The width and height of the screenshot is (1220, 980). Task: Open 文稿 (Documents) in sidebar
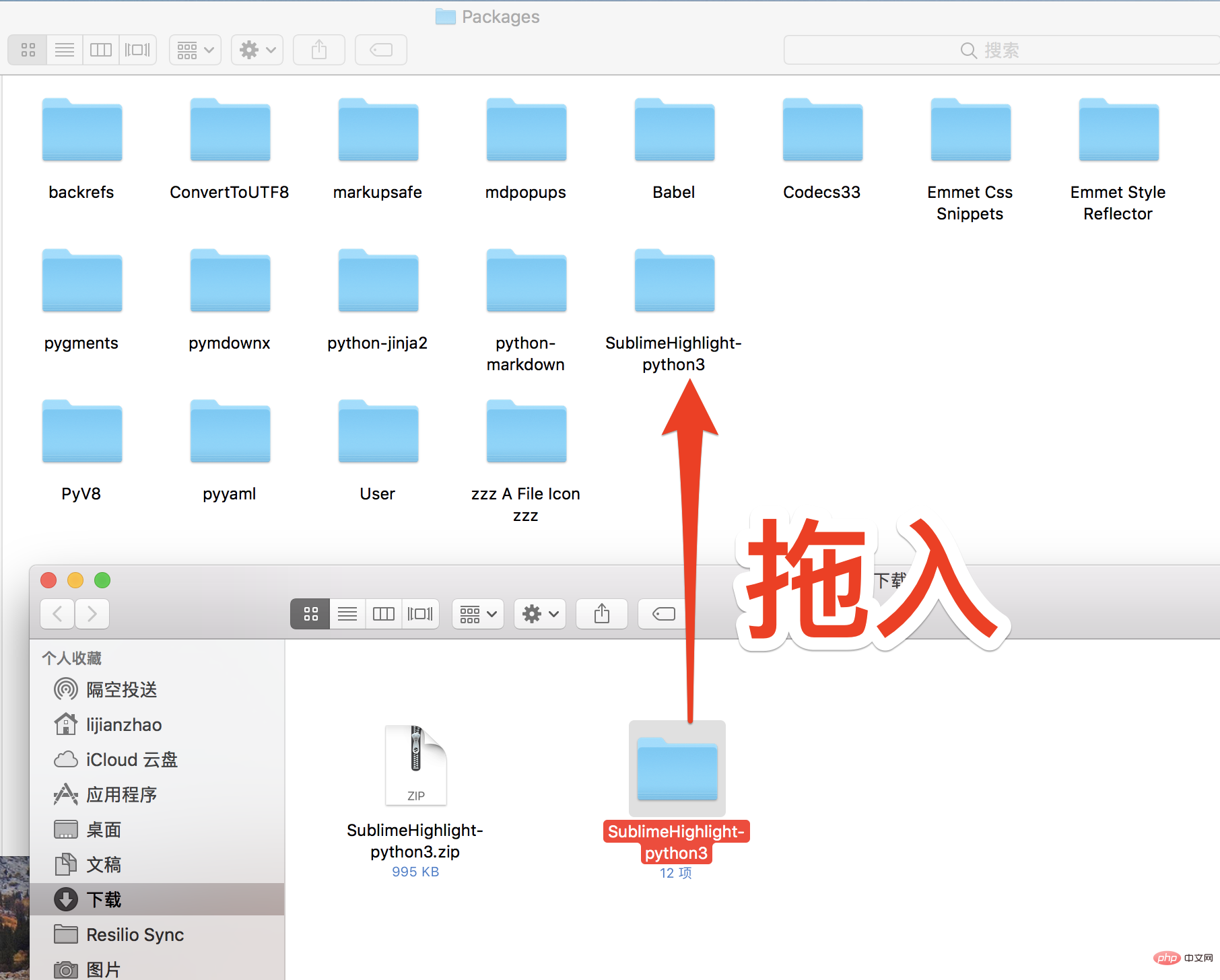click(x=157, y=864)
